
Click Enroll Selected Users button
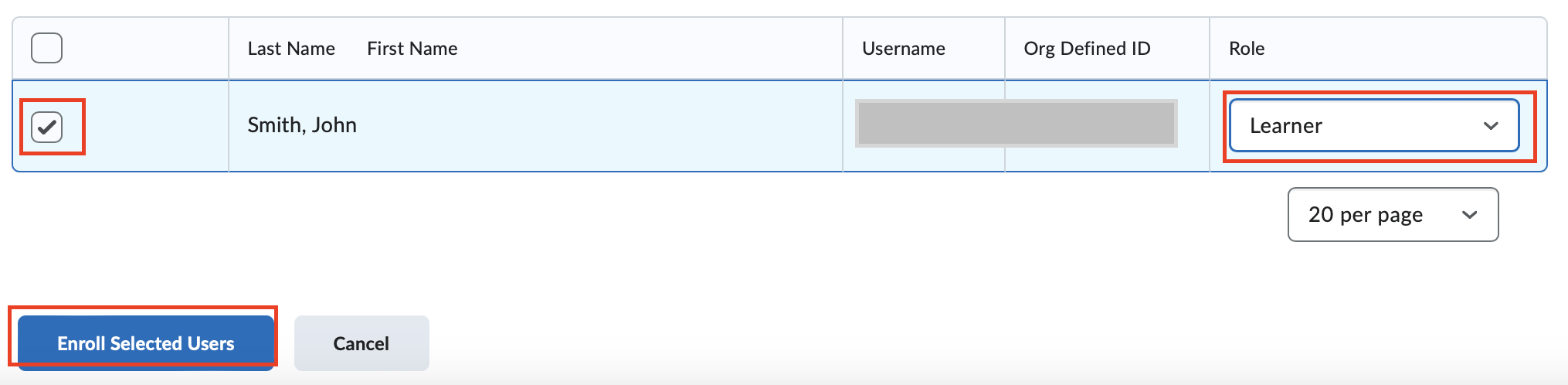[146, 343]
